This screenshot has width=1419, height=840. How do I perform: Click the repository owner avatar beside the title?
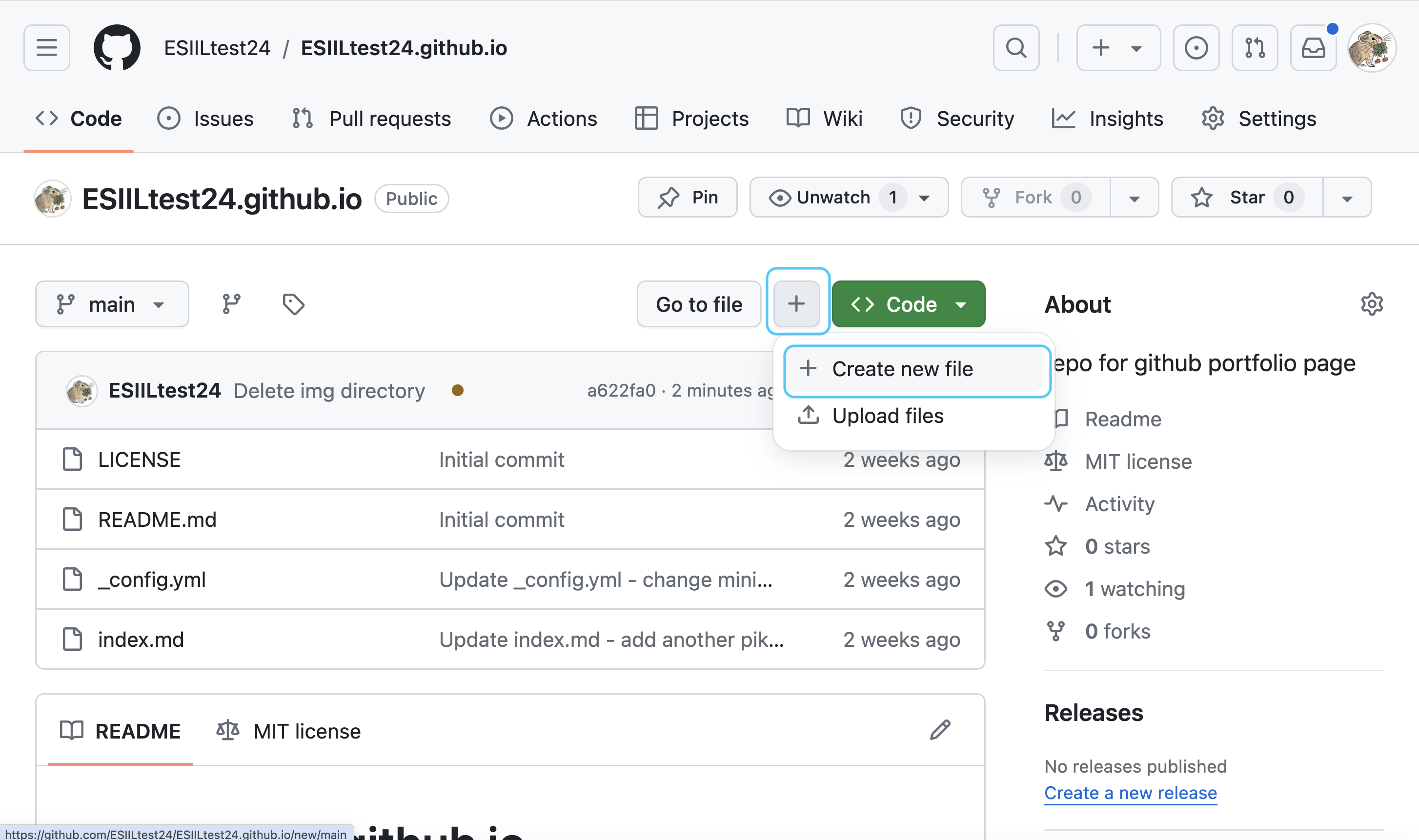click(x=52, y=198)
